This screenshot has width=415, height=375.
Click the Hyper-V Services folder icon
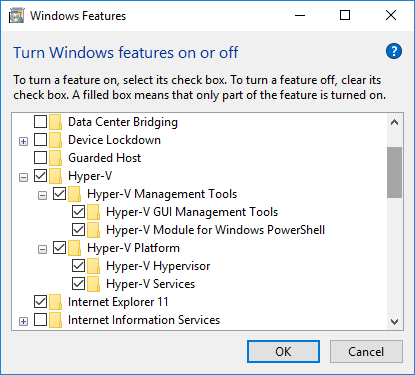(93, 284)
